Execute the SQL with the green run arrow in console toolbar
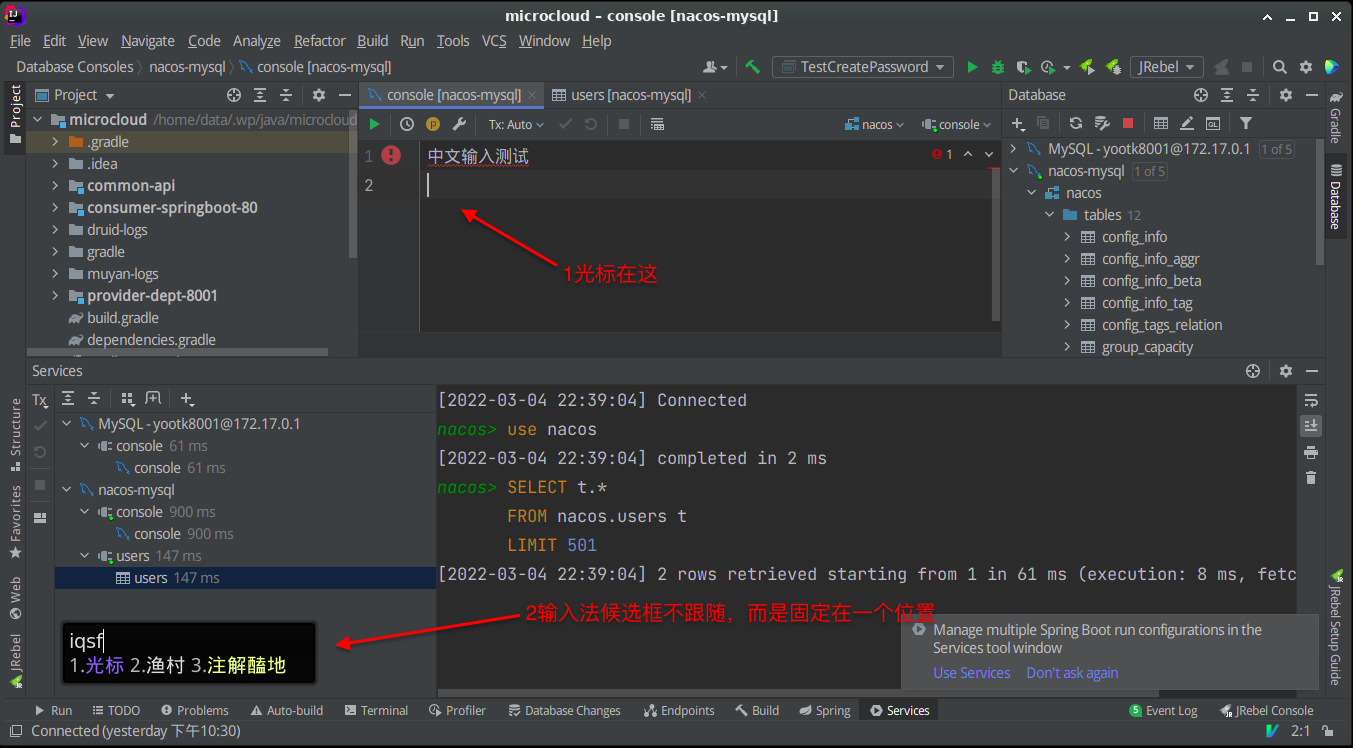 (374, 125)
